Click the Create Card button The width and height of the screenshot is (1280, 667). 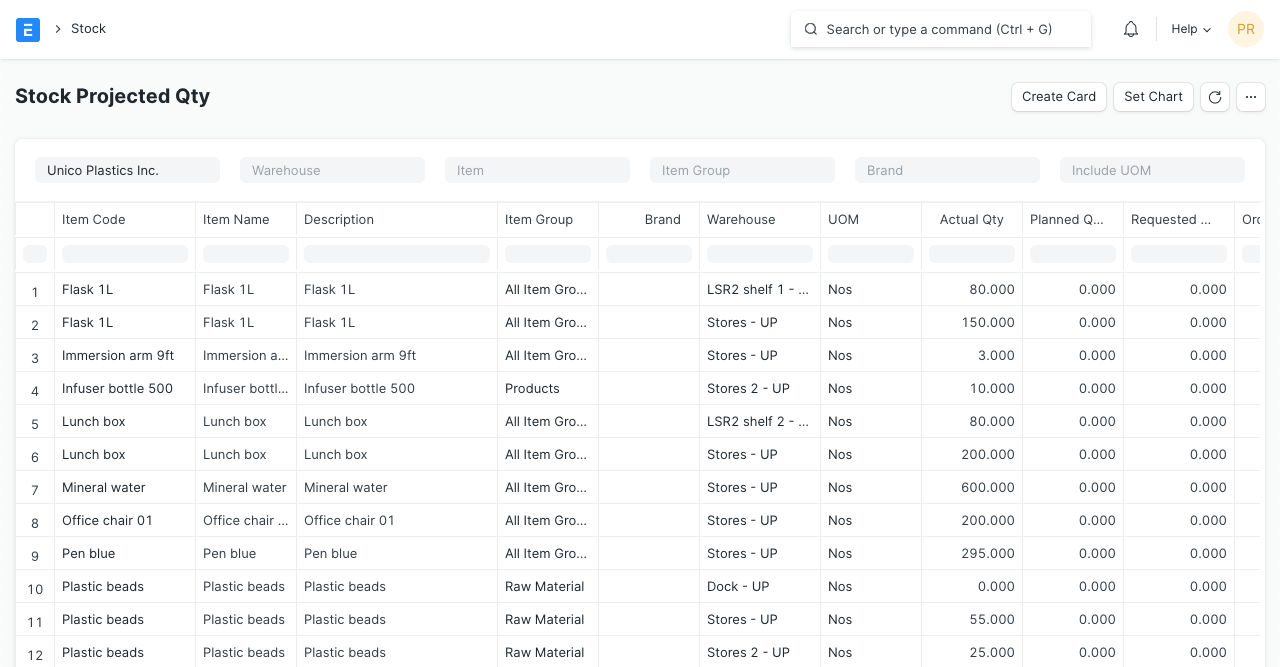(1059, 97)
